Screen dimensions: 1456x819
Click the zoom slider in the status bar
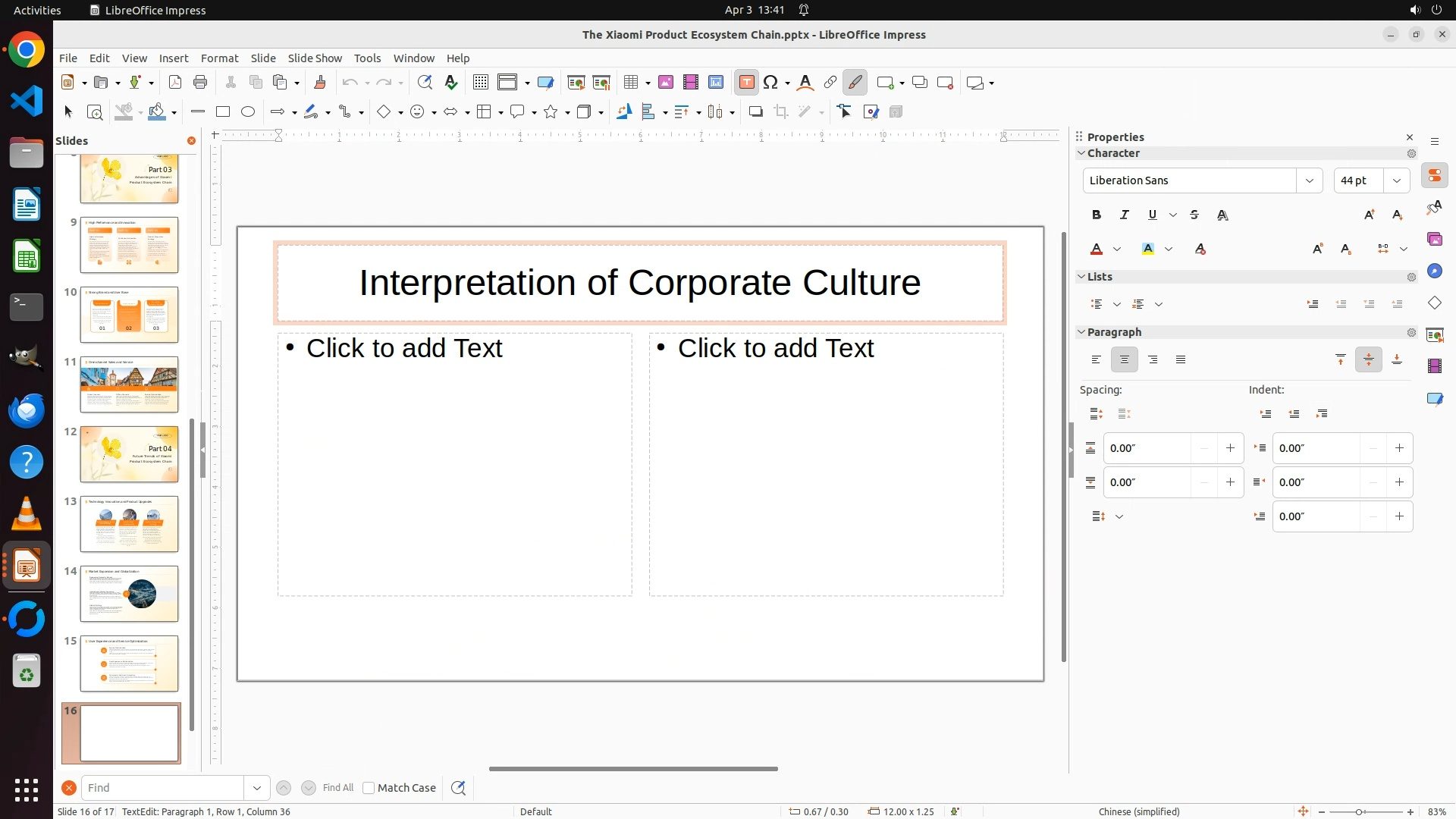[x=1359, y=812]
